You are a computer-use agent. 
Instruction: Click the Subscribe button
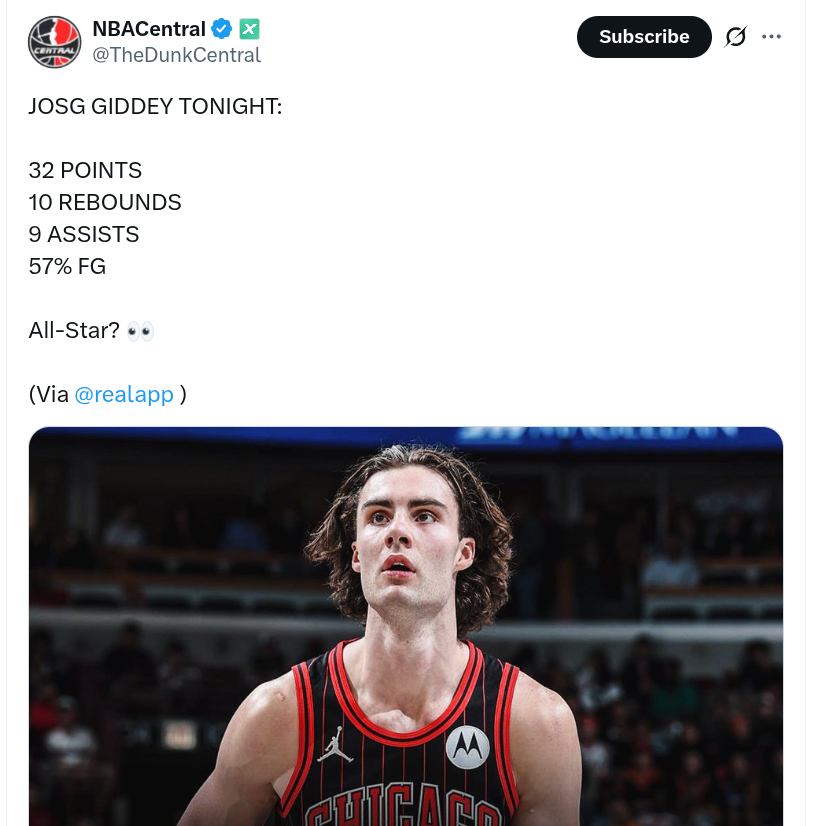[x=644, y=37]
